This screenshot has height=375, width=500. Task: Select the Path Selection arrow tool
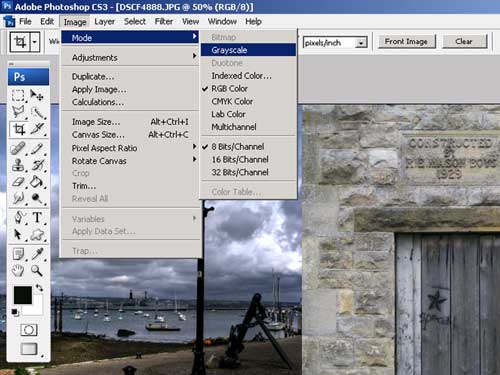pyautogui.click(x=18, y=235)
